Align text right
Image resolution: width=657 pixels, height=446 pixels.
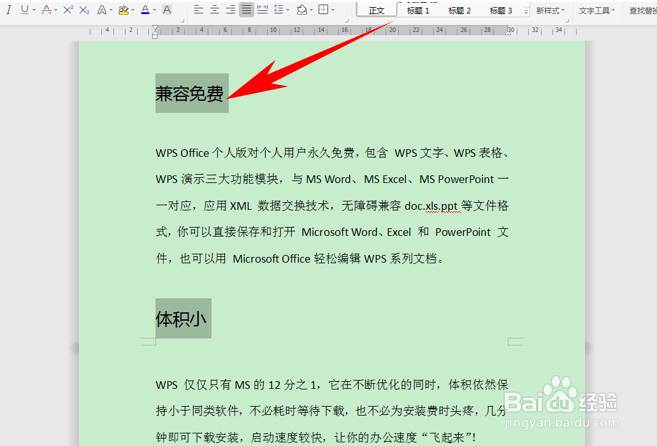(x=230, y=10)
